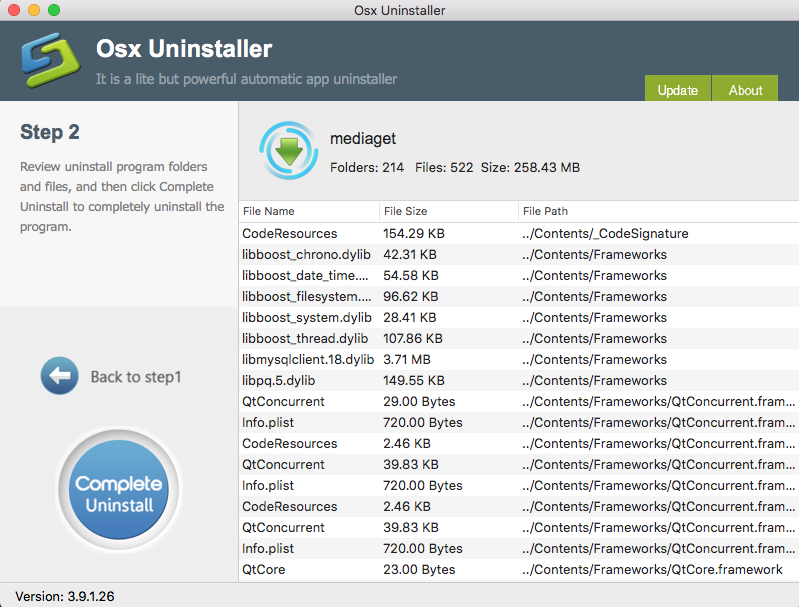Click the mediaget app icon
Image resolution: width=799 pixels, height=607 pixels.
[x=289, y=150]
